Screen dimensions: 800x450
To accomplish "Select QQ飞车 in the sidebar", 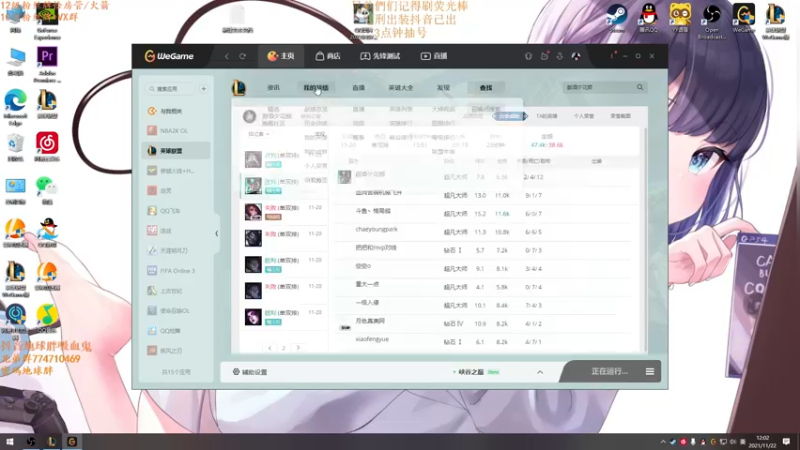I will (x=176, y=211).
